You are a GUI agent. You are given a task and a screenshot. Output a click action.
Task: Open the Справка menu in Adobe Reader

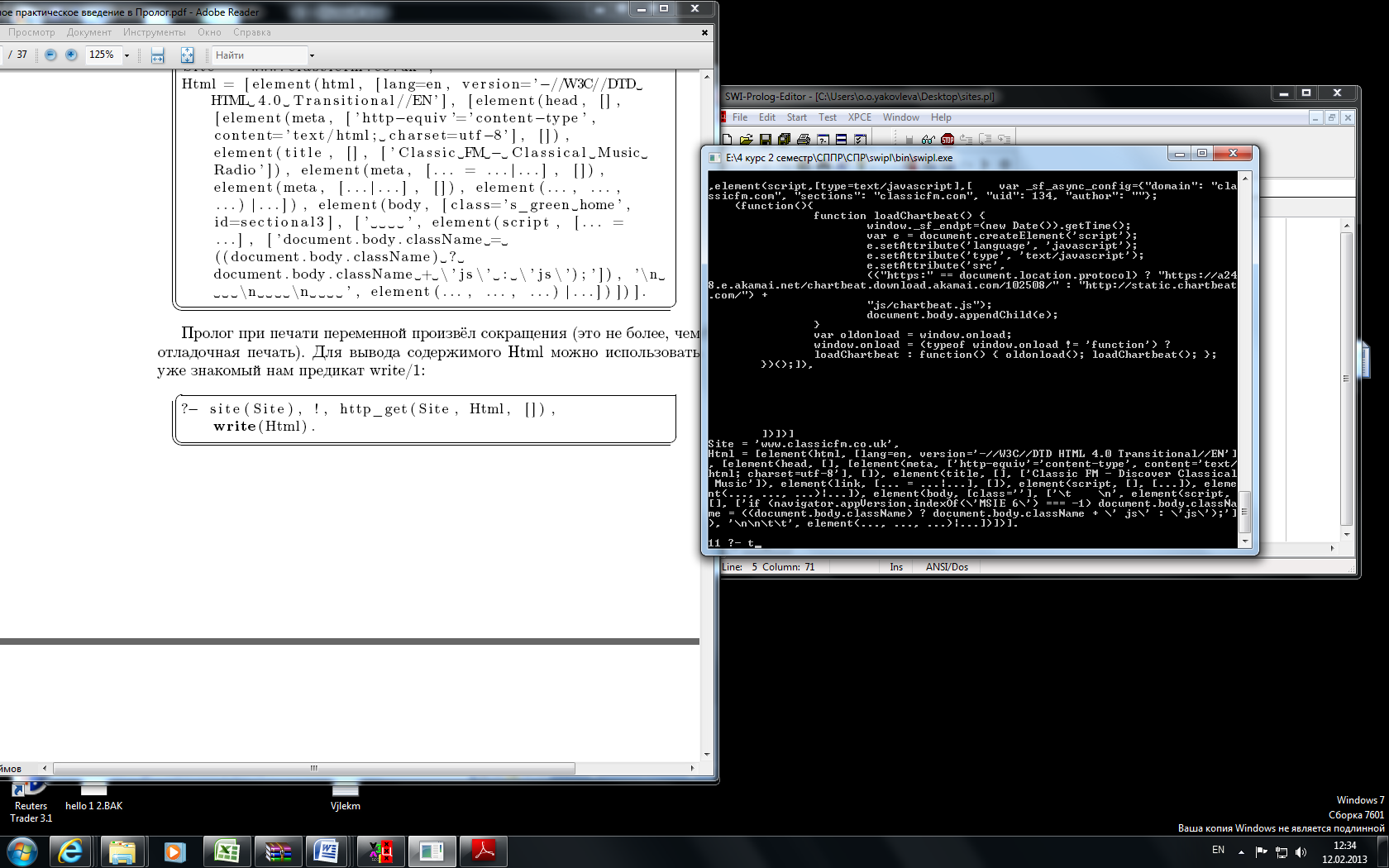(252, 32)
